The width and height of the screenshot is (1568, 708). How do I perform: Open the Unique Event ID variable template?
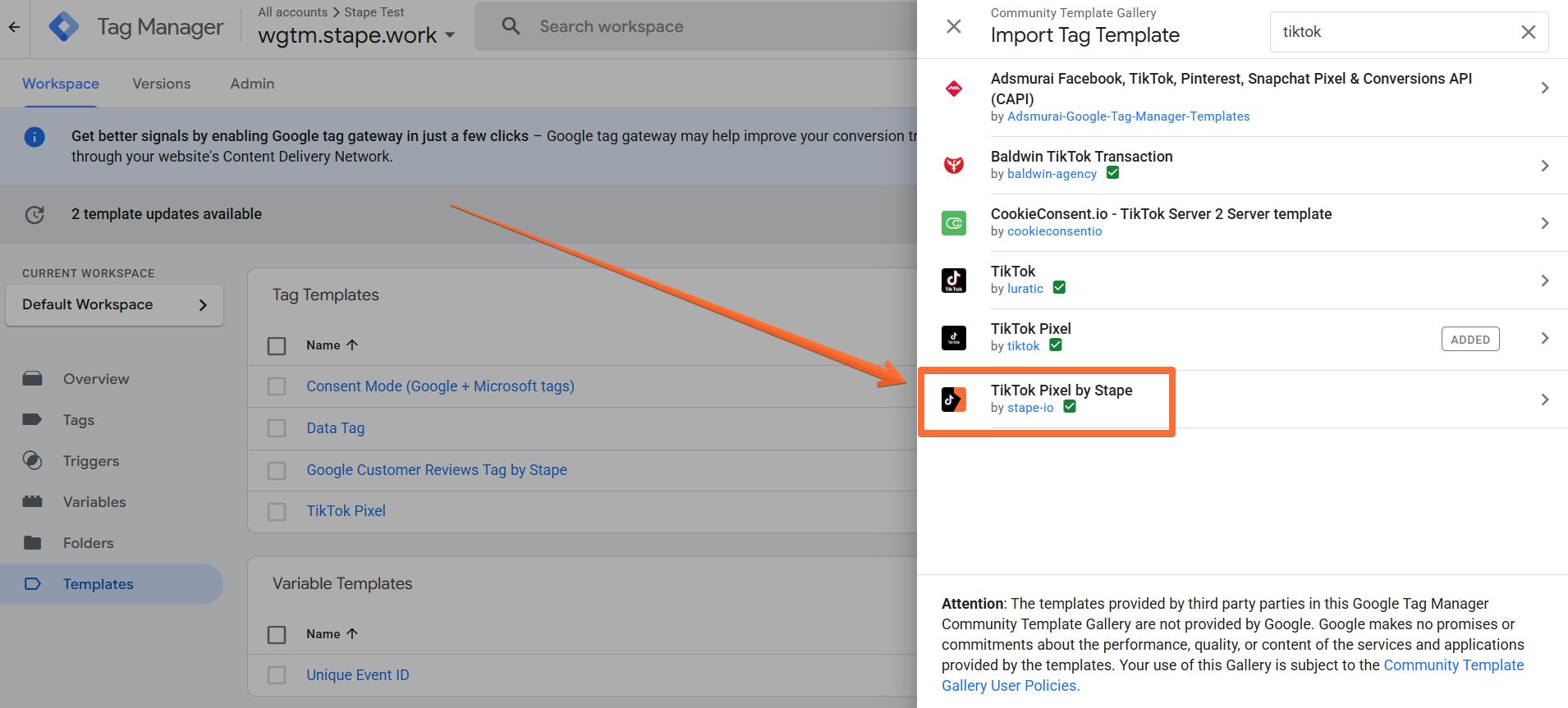pos(358,675)
